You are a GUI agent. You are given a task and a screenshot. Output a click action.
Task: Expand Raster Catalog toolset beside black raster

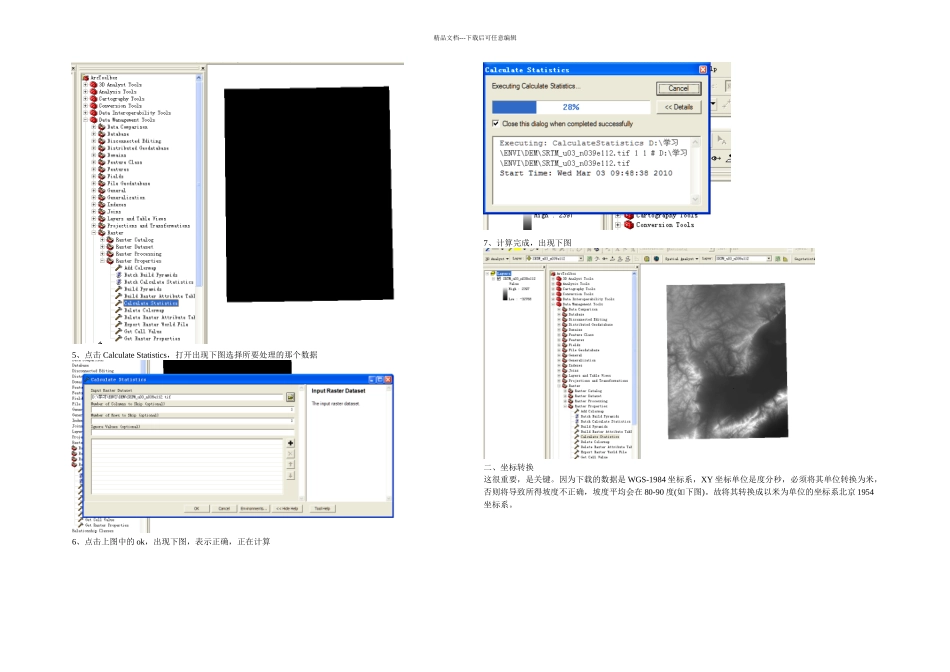pos(102,240)
